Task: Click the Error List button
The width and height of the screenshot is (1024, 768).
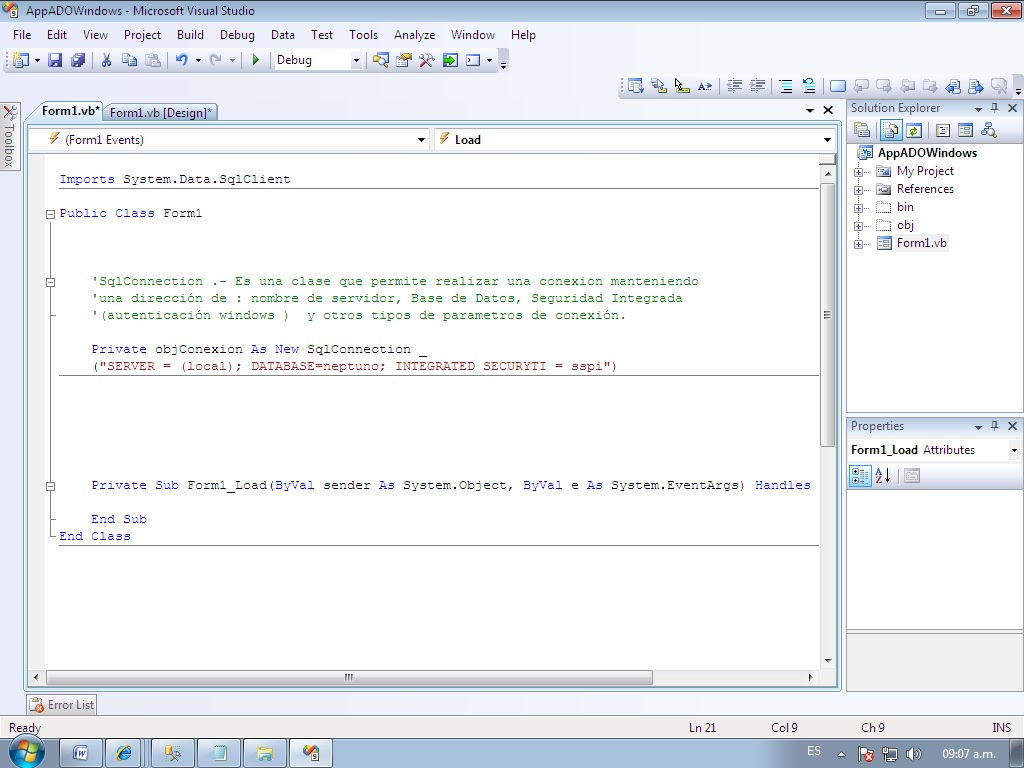Action: click(60, 705)
